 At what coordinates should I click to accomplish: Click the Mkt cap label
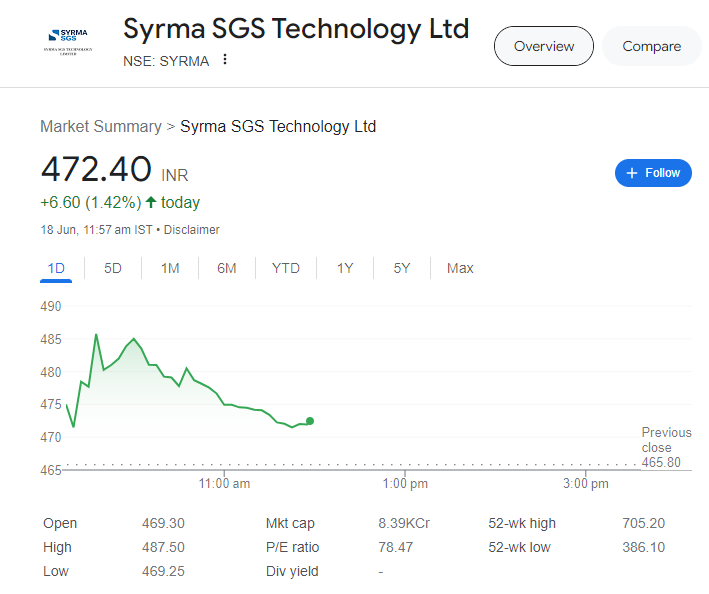290,523
